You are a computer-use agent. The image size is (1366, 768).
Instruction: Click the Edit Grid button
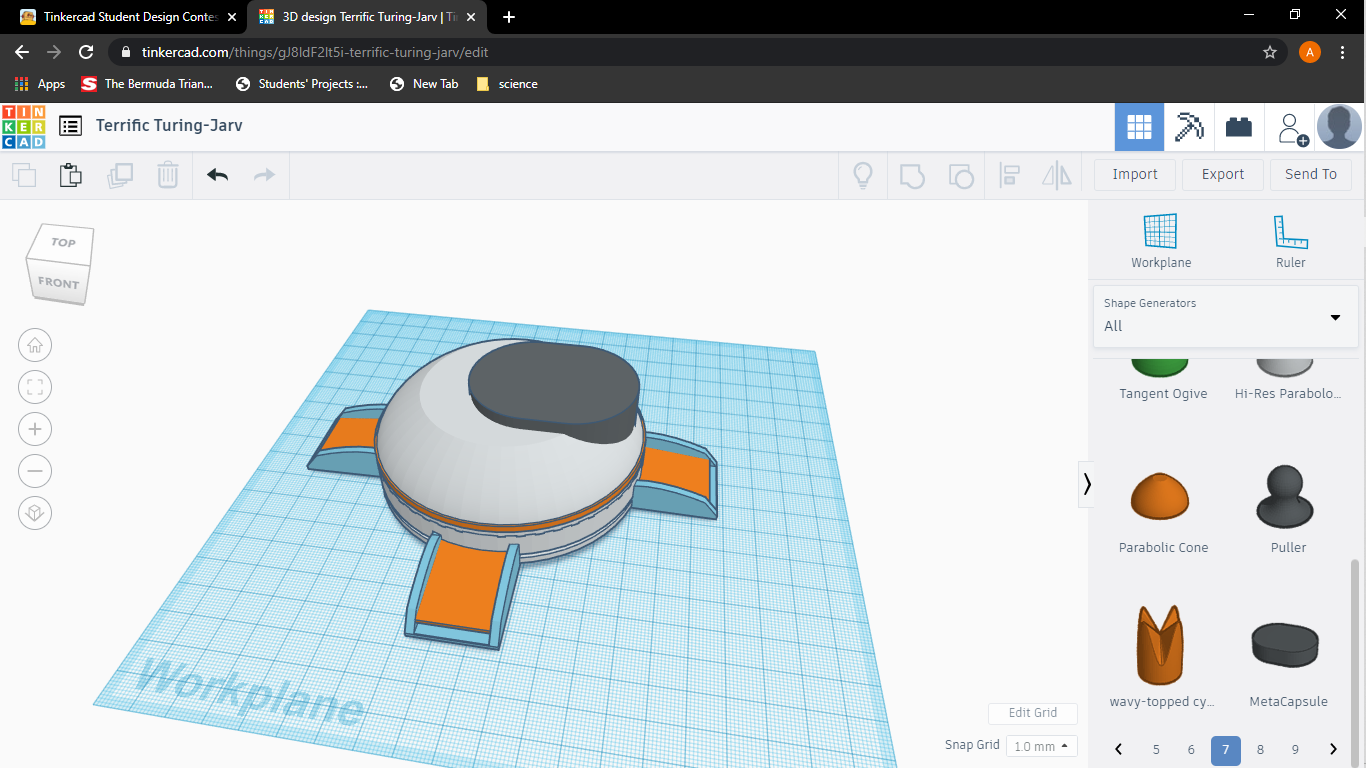(1033, 713)
